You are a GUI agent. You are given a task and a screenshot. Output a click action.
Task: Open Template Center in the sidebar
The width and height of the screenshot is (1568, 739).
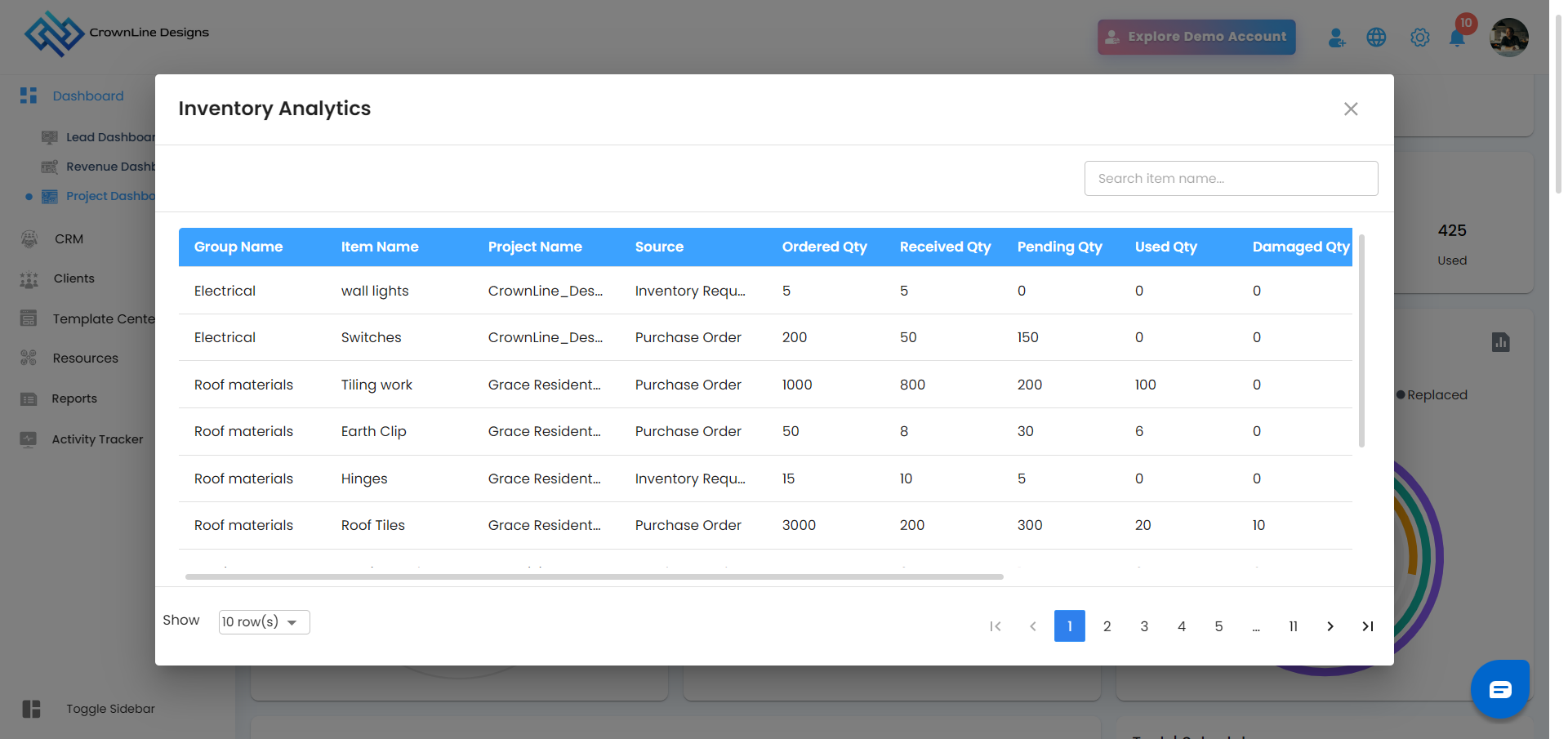tap(104, 318)
